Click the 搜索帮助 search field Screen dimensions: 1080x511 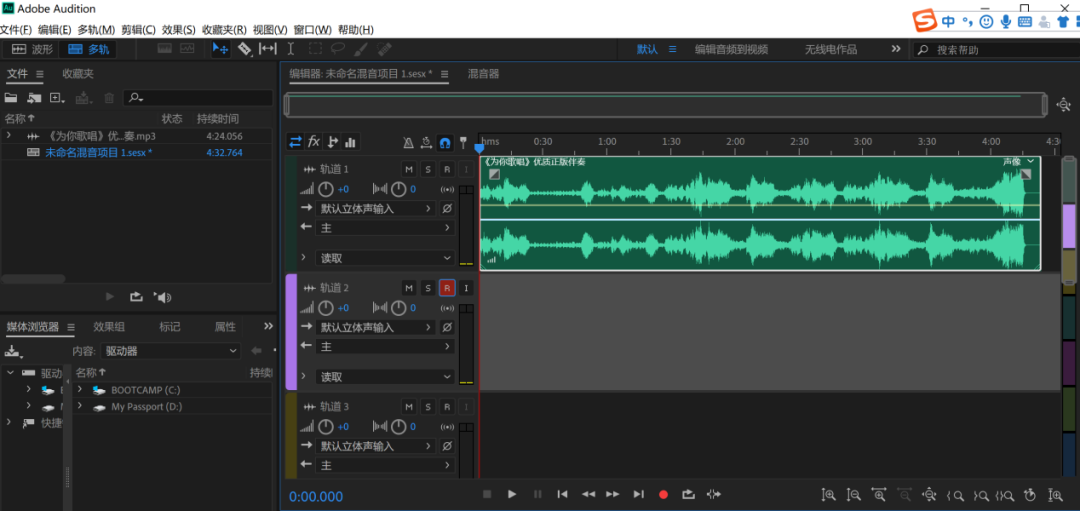click(990, 50)
